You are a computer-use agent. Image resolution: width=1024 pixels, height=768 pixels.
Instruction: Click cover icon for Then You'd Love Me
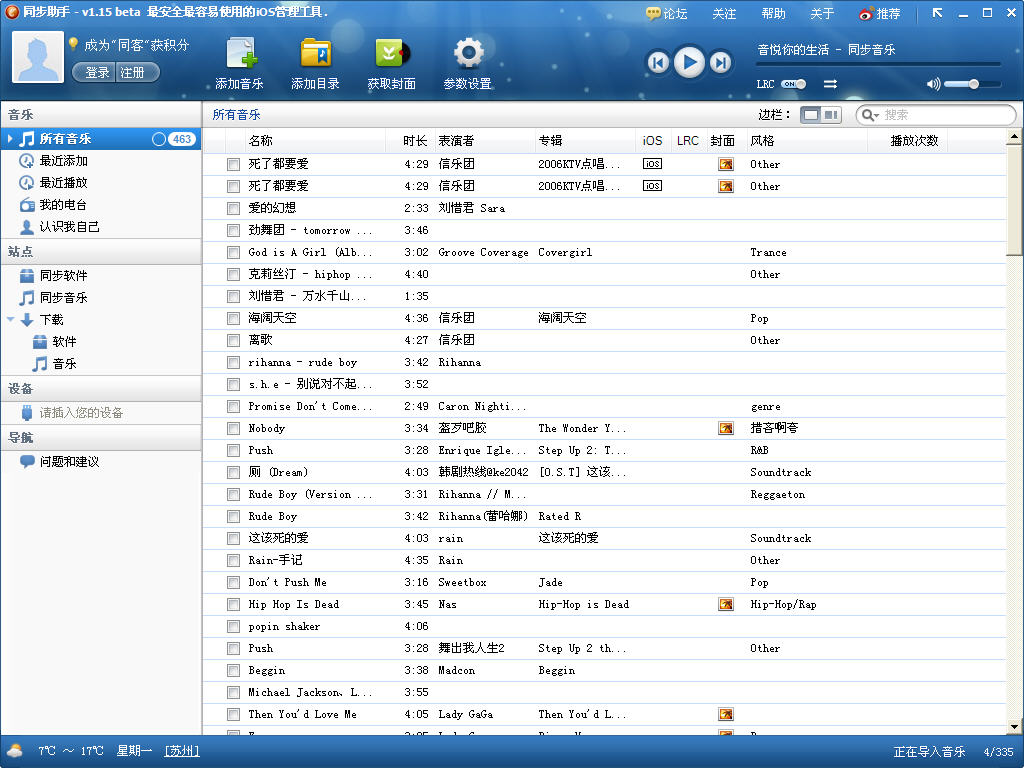click(x=726, y=714)
